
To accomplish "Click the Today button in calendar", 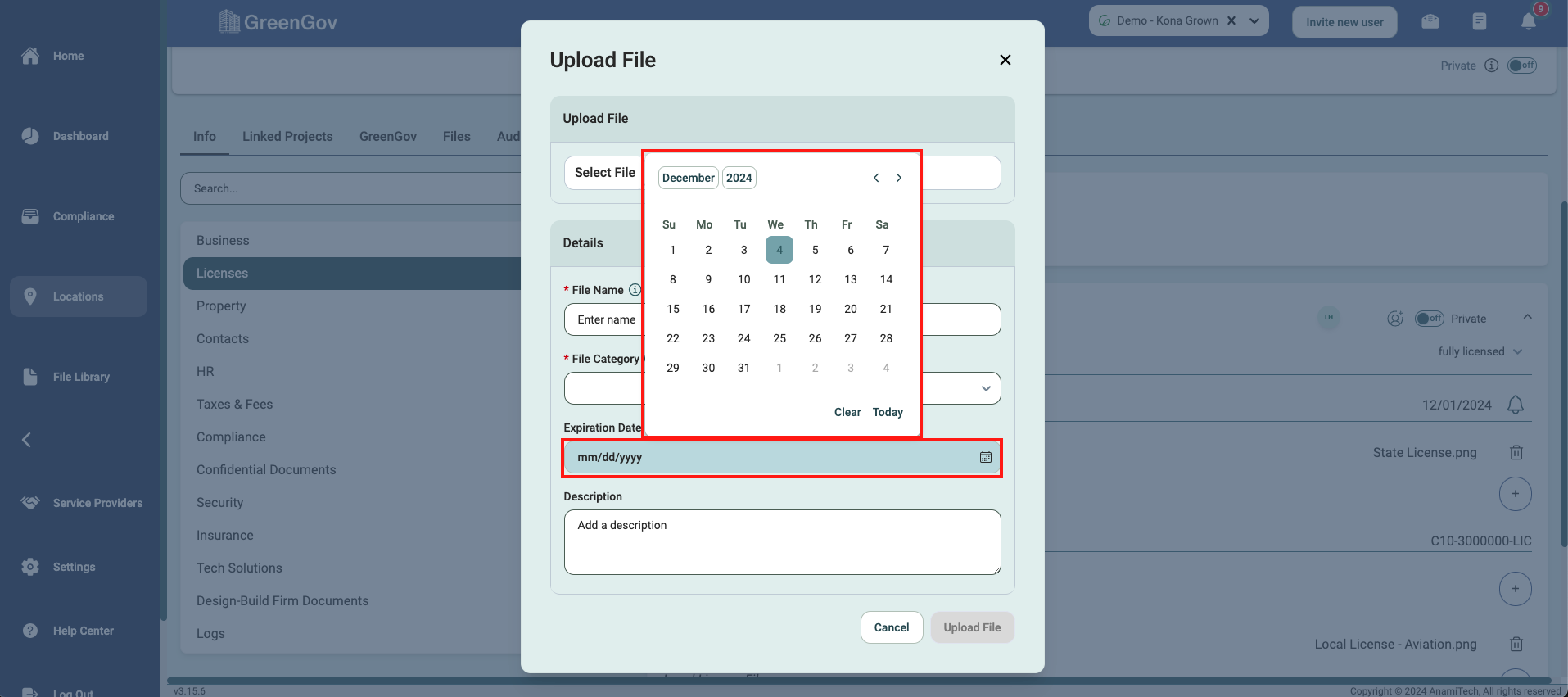I will click(x=888, y=412).
